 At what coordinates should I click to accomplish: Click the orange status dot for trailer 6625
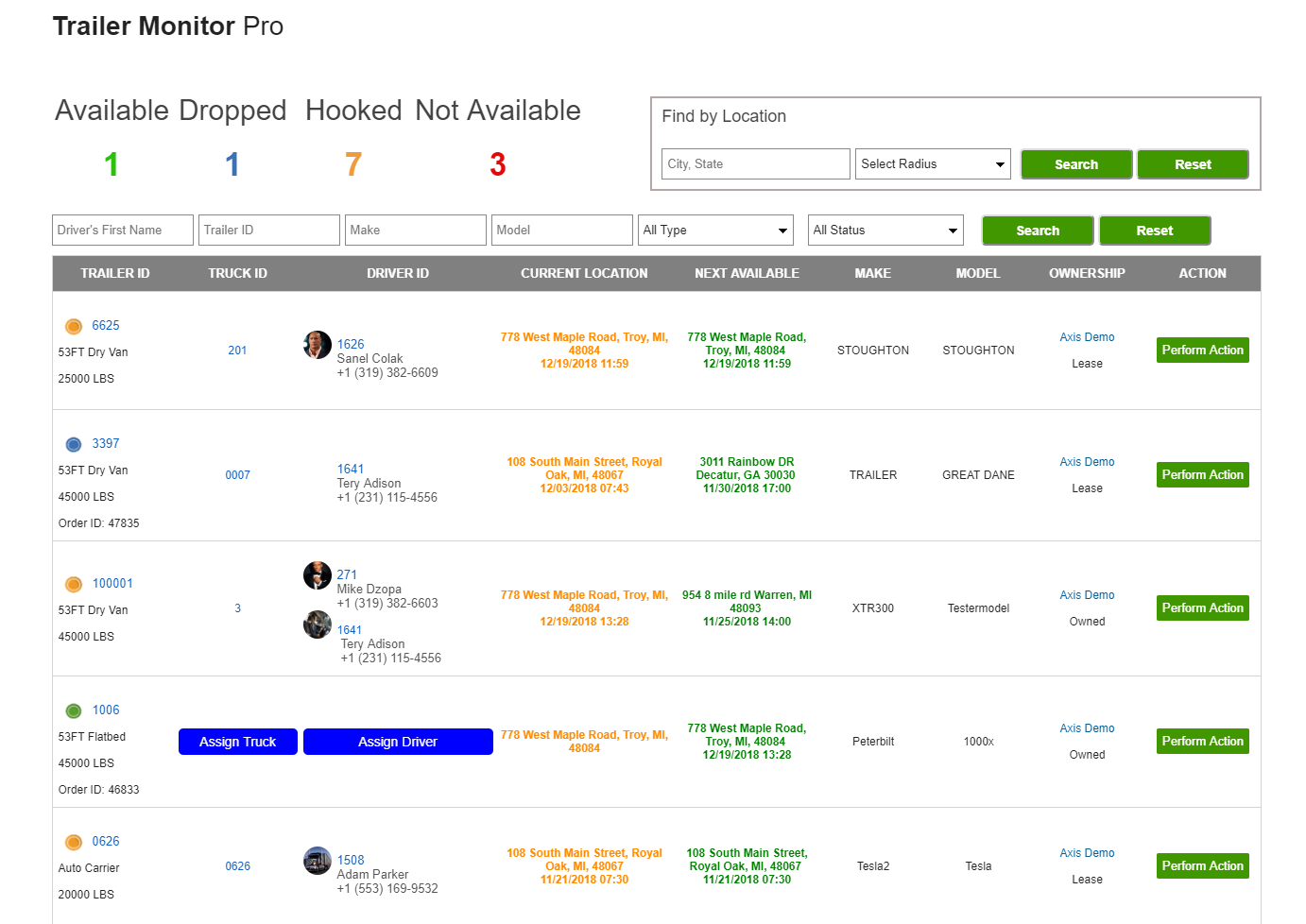(73, 326)
